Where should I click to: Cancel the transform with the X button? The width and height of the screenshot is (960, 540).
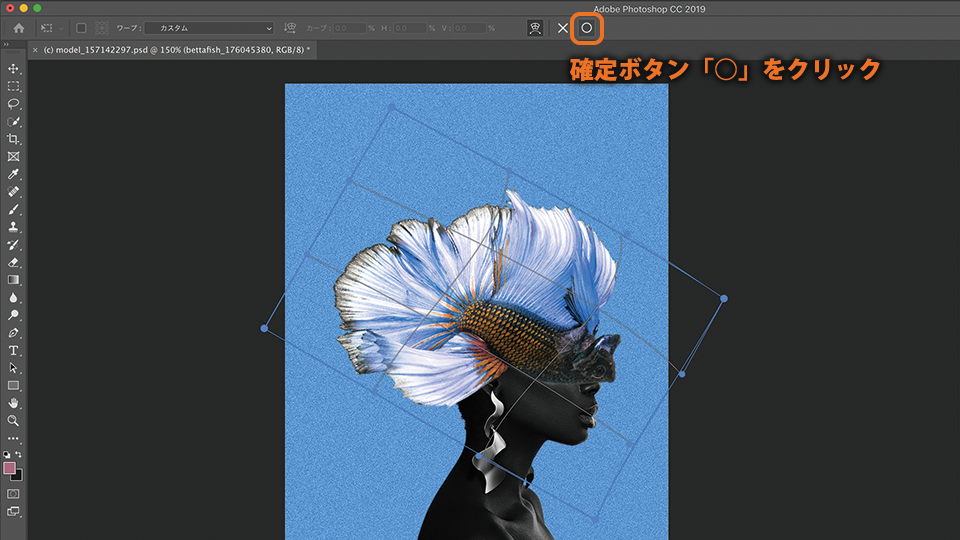coord(563,28)
